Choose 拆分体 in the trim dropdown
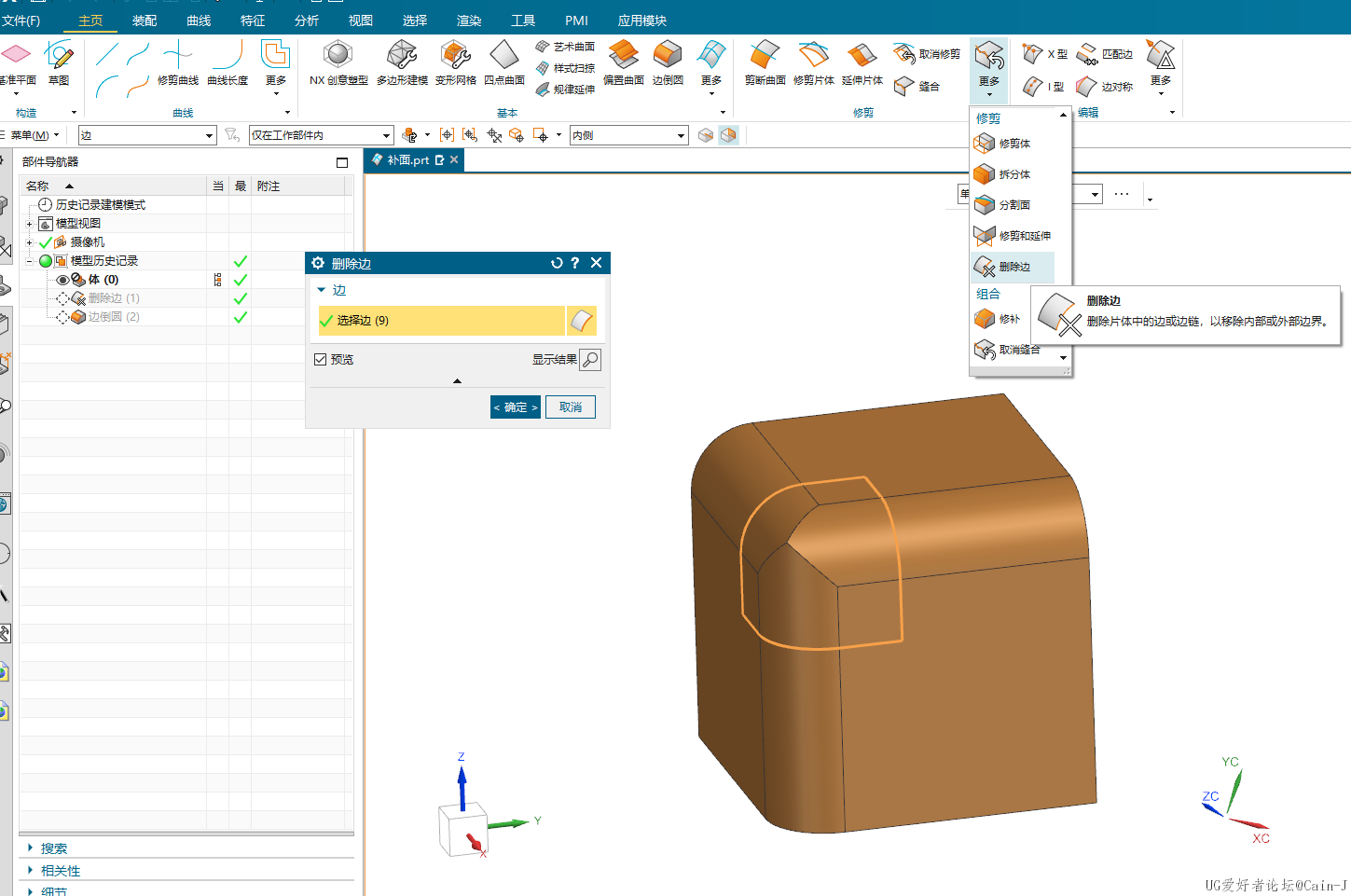Screen dimensions: 1351x896 tap(1002, 173)
